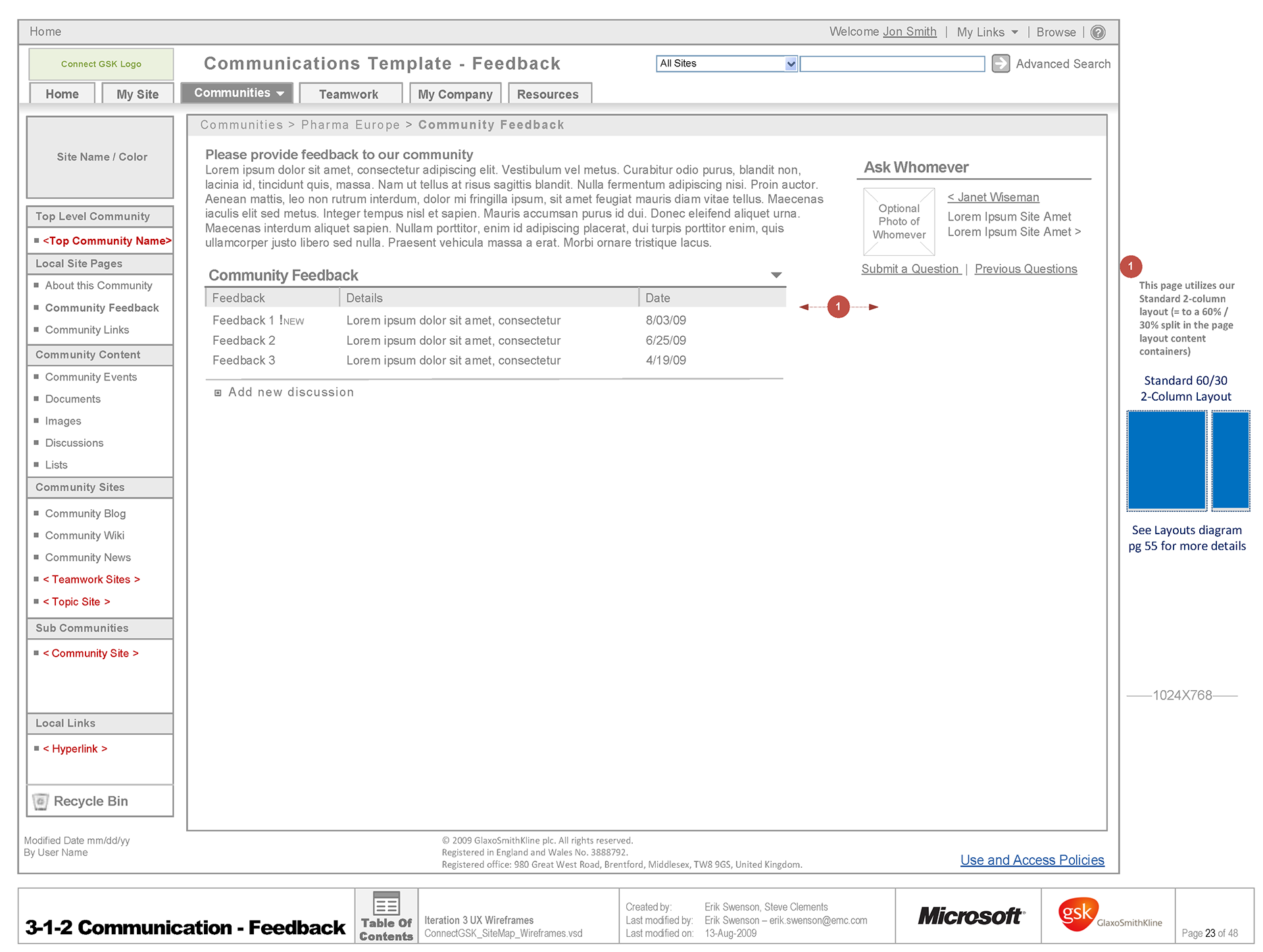Click the Connect GSK Logo
Viewport: 1263px width, 952px height.
pos(101,64)
